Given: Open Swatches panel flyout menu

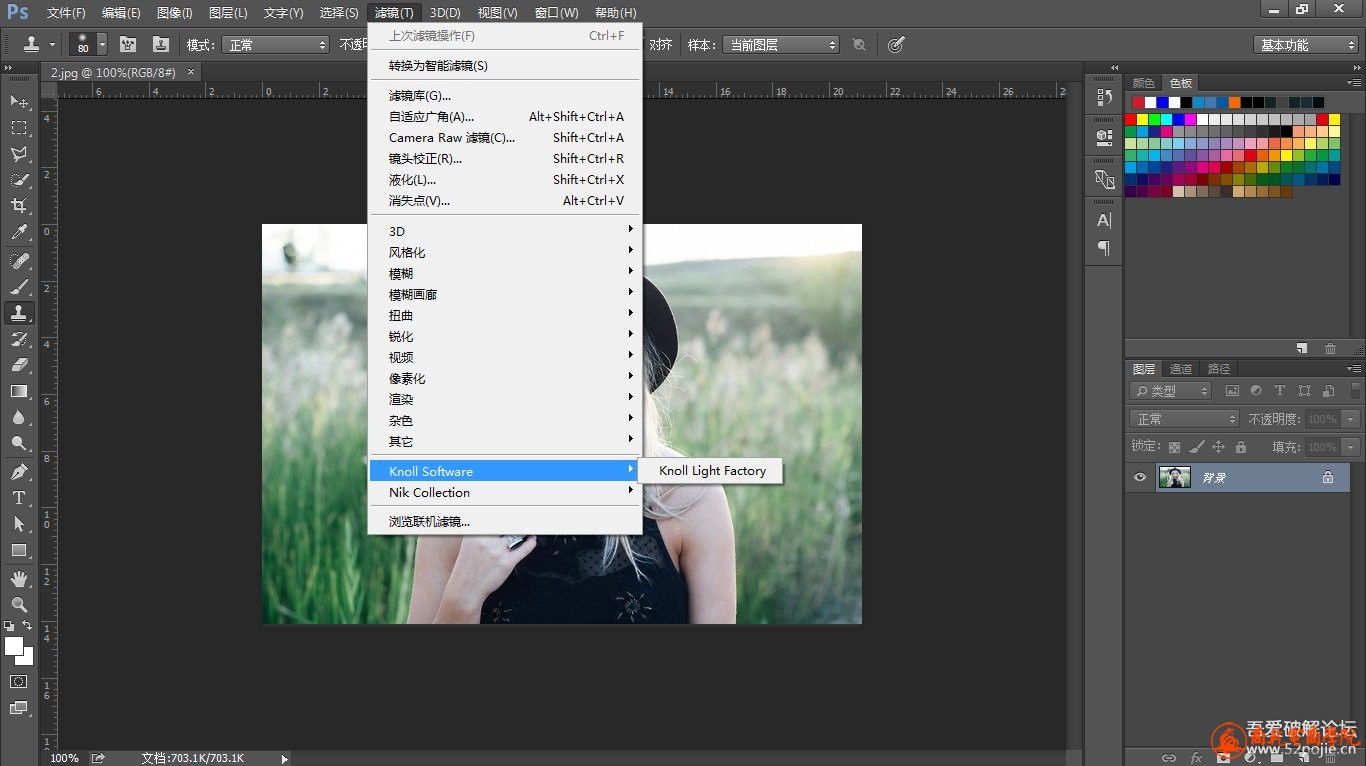Looking at the screenshot, I should click(1353, 82).
